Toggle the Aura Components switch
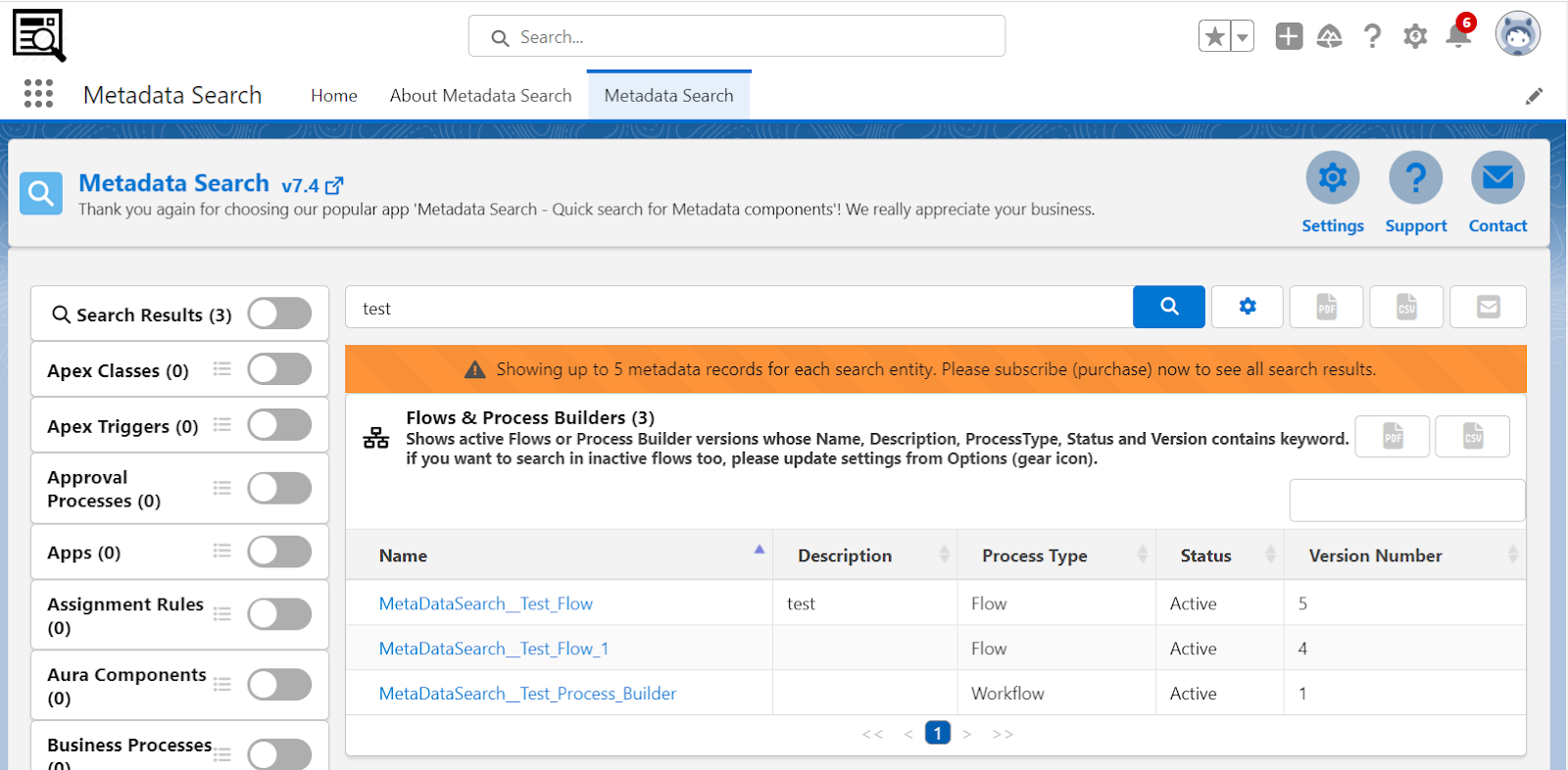The width and height of the screenshot is (1568, 770). point(279,685)
